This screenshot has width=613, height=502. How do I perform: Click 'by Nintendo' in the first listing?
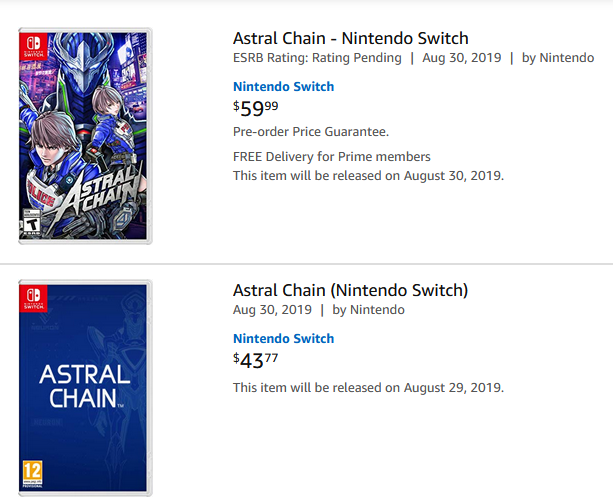[x=558, y=58]
